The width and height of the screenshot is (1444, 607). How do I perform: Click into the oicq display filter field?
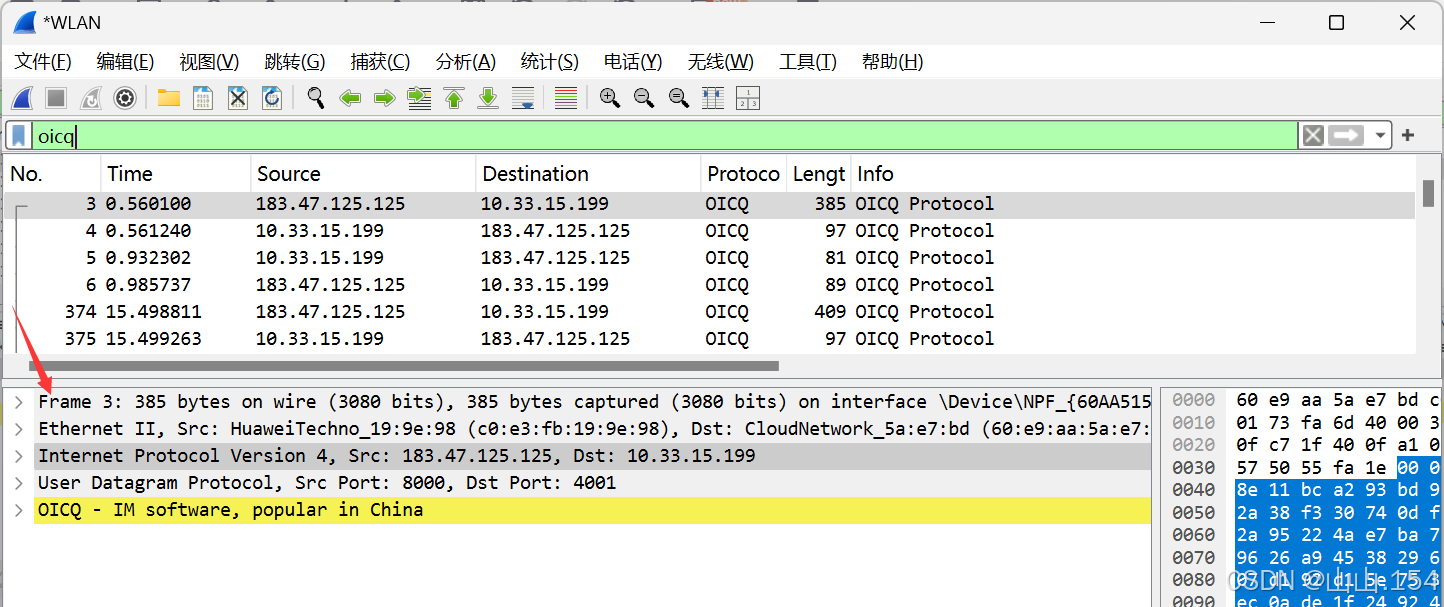coord(665,135)
